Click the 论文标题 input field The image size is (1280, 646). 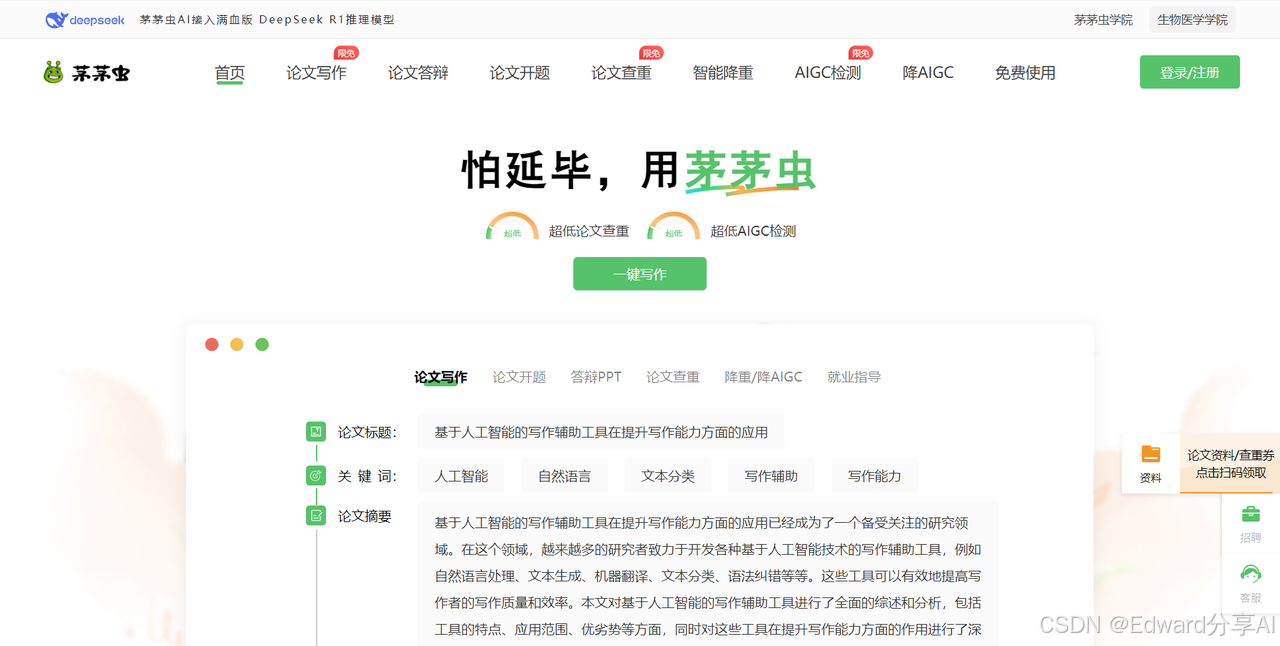tap(601, 432)
